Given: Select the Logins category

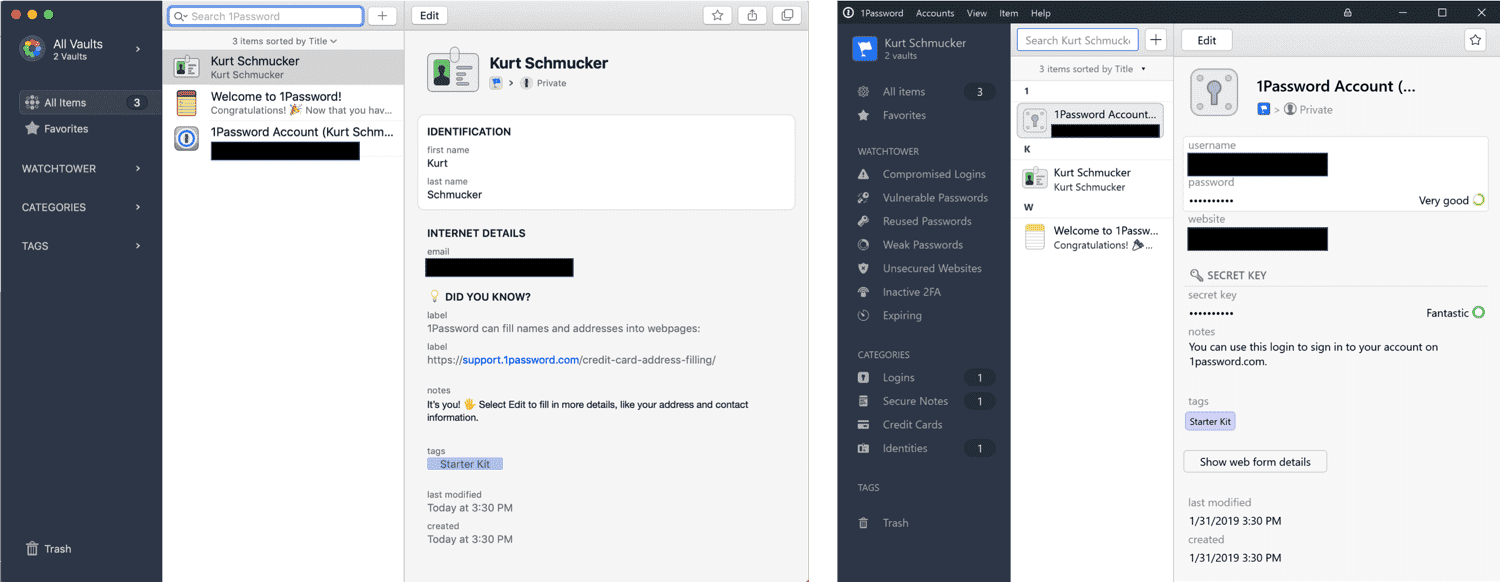Looking at the screenshot, I should point(925,378).
